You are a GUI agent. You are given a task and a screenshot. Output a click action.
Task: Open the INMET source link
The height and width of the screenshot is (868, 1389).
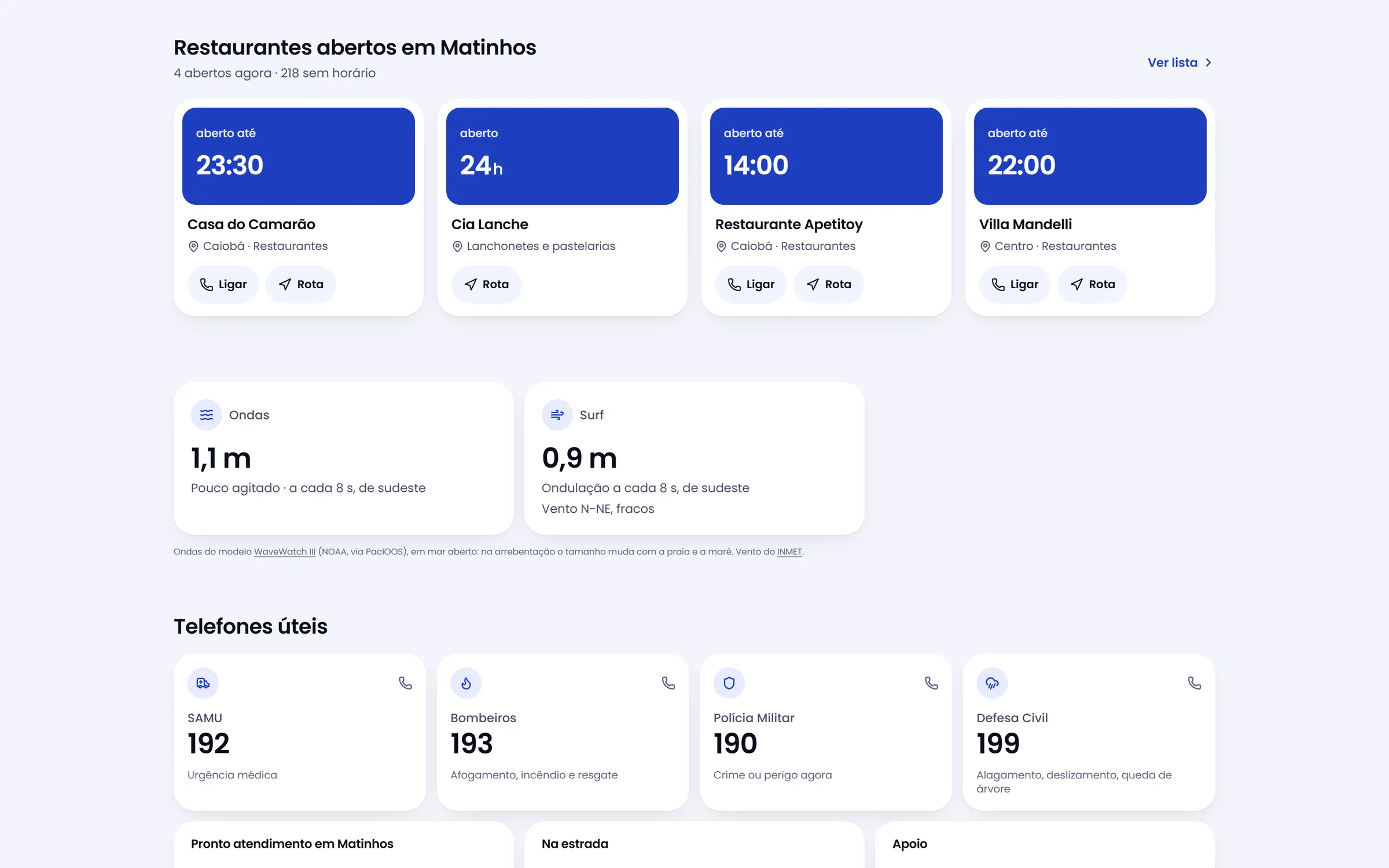pos(789,551)
